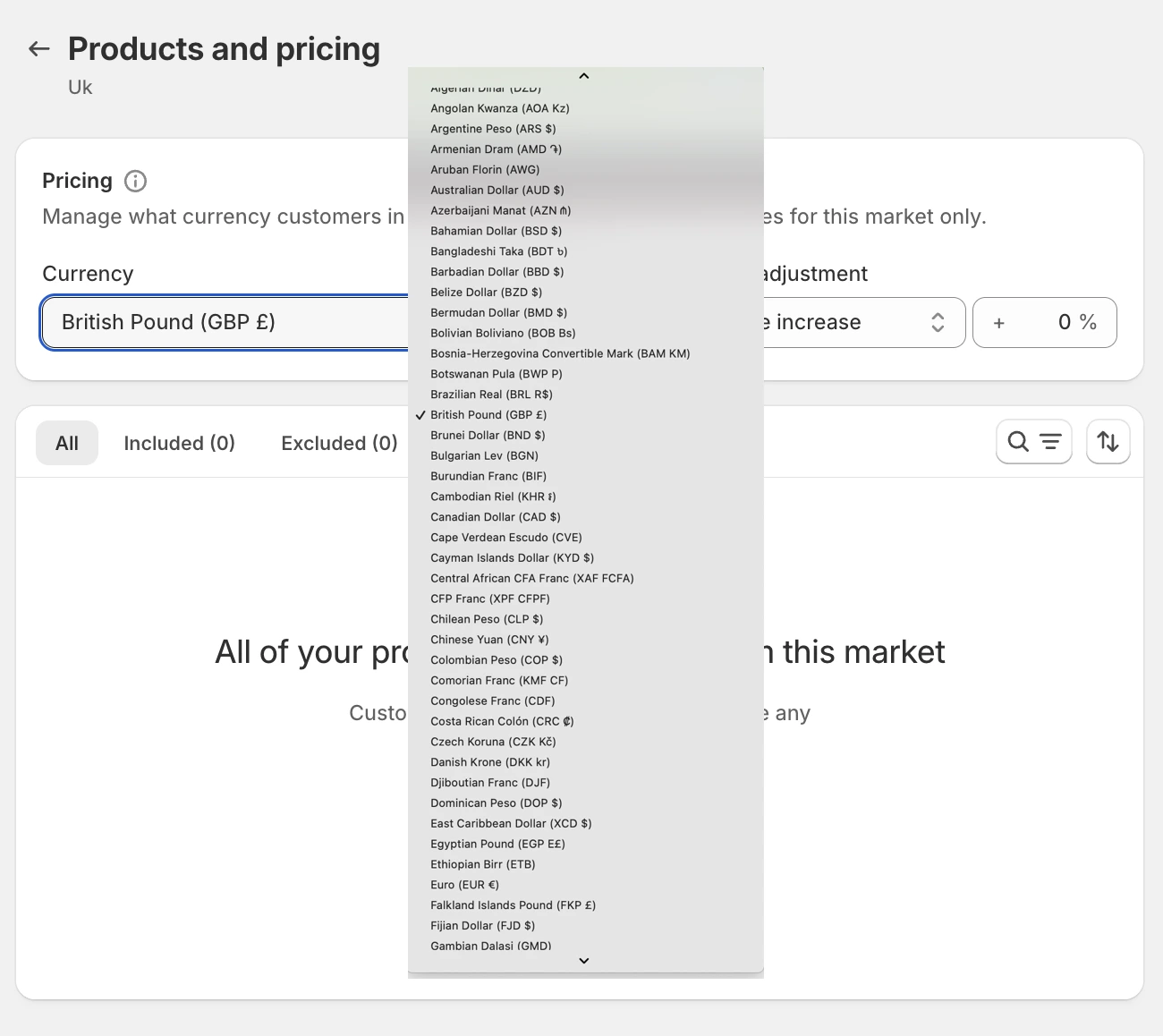The width and height of the screenshot is (1163, 1036).
Task: Open the search and filter button
Action: tap(1033, 442)
